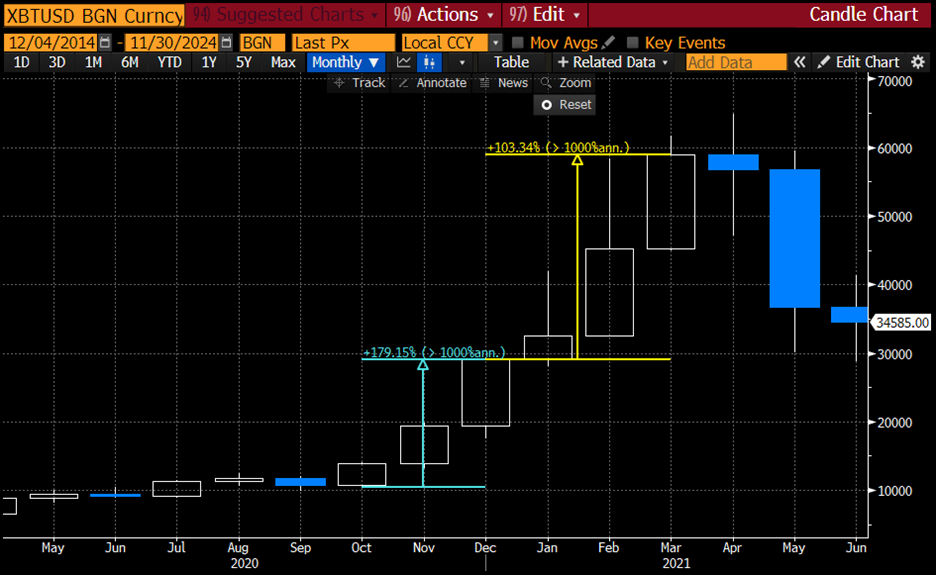This screenshot has width=936, height=575.
Task: Open the Related Data dropdown
Action: [612, 62]
